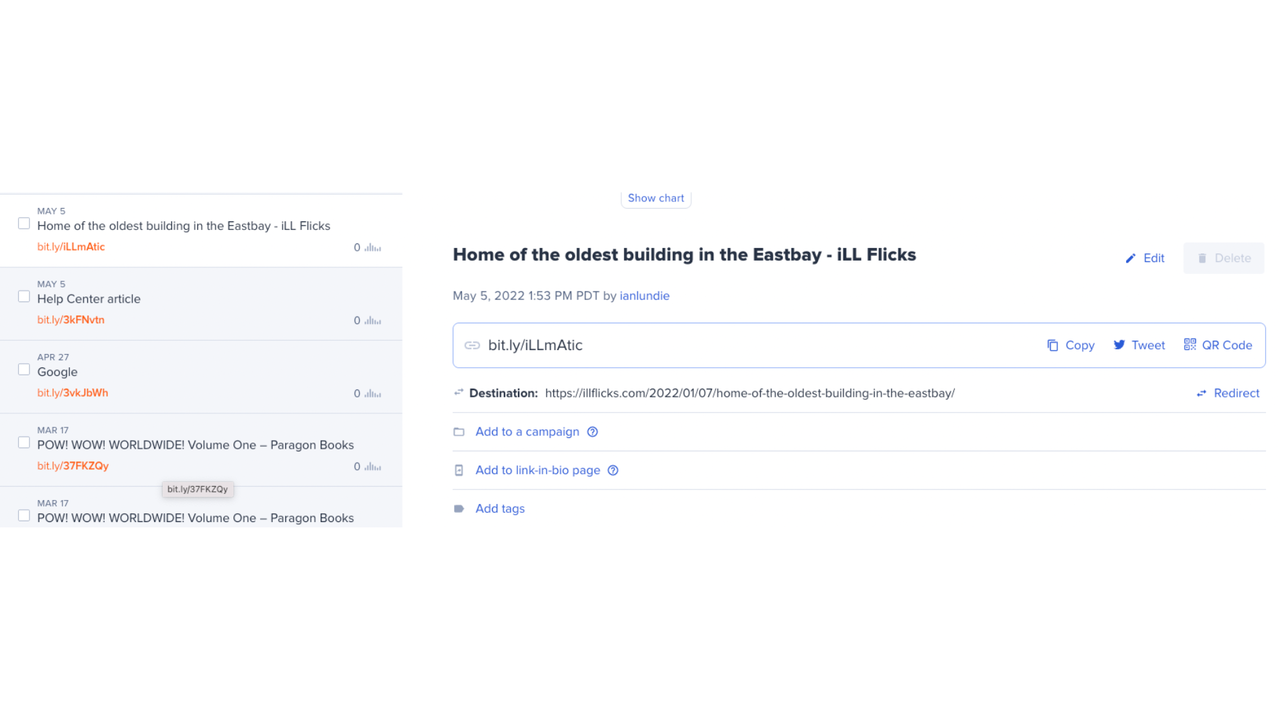This screenshot has width=1280, height=720.
Task: Click the Redirect arrows icon
Action: click(x=1201, y=393)
